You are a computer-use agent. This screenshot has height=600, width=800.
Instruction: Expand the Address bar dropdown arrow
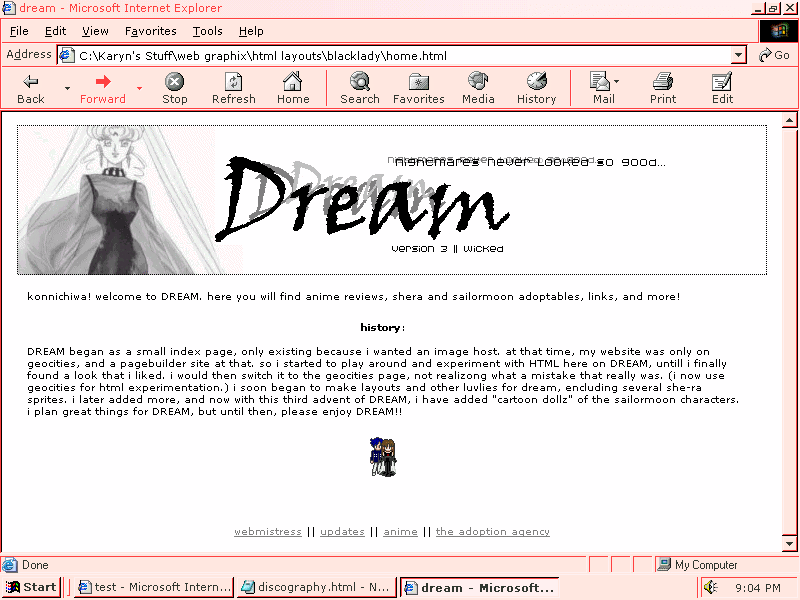[739, 56]
